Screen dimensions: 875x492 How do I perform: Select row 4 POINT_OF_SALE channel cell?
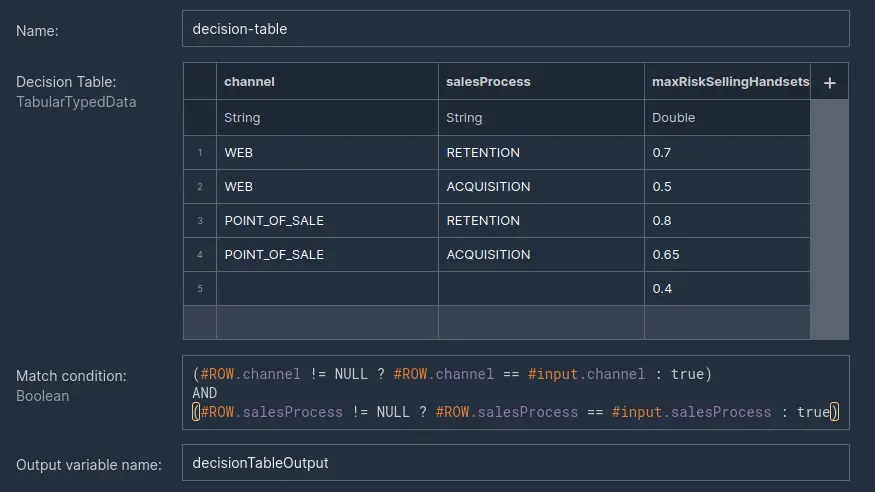click(x=327, y=254)
